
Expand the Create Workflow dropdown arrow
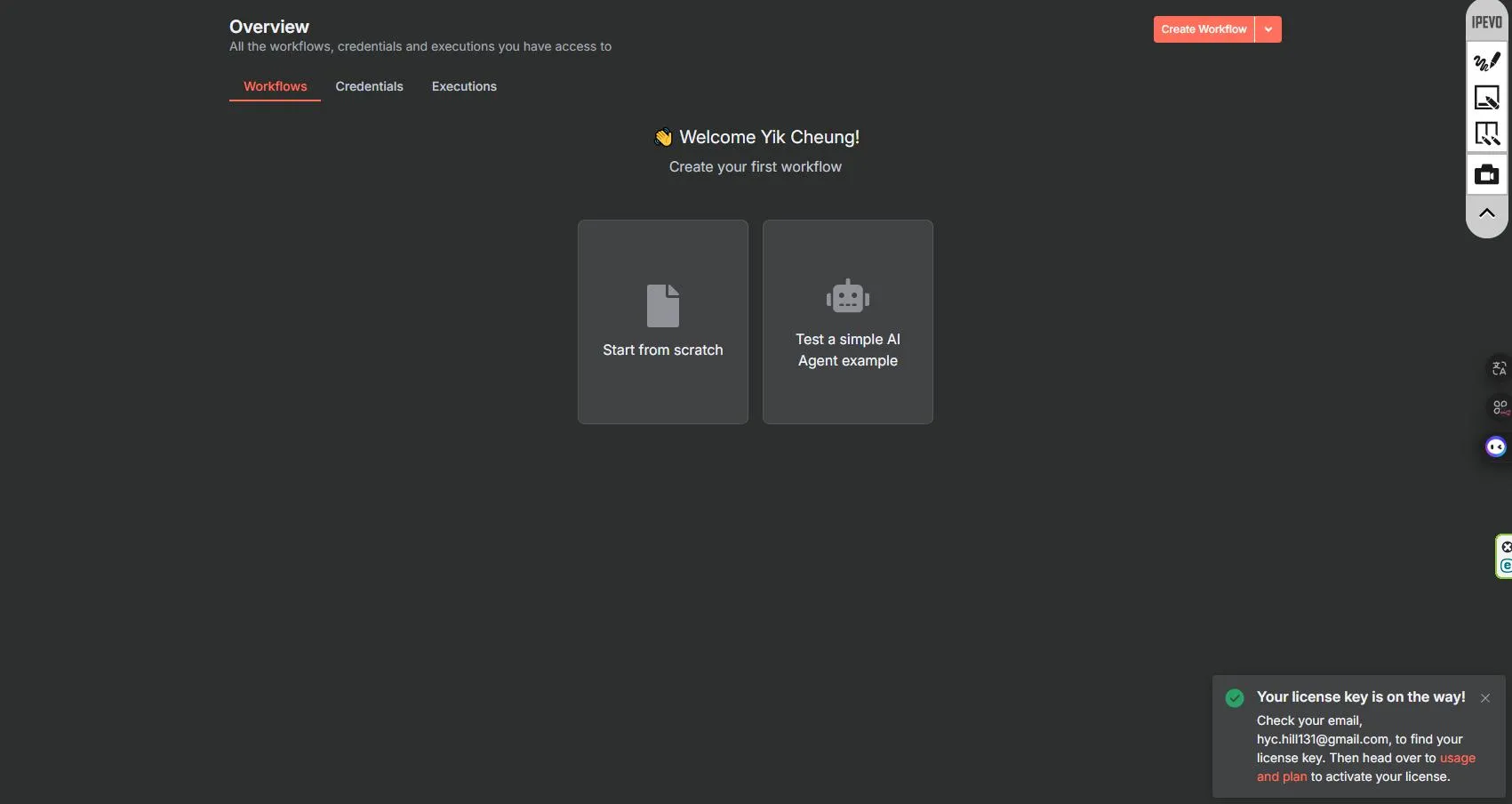1268,29
